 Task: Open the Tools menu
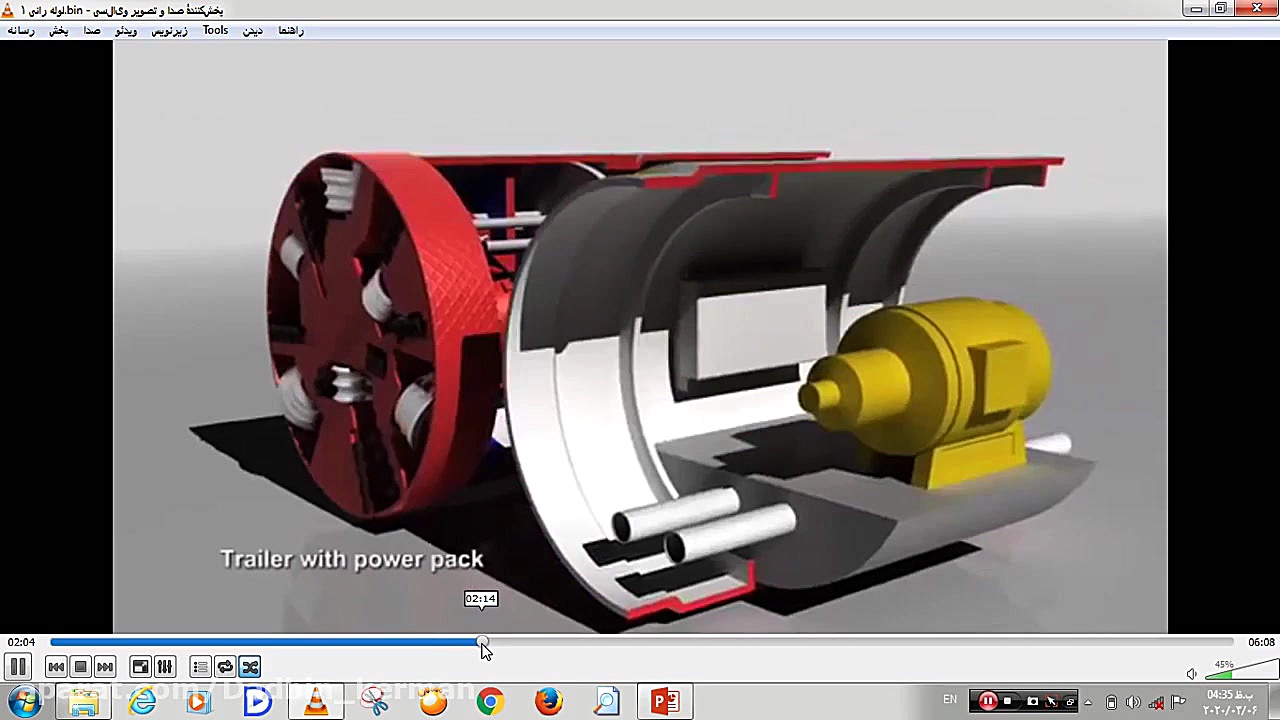[x=215, y=31]
